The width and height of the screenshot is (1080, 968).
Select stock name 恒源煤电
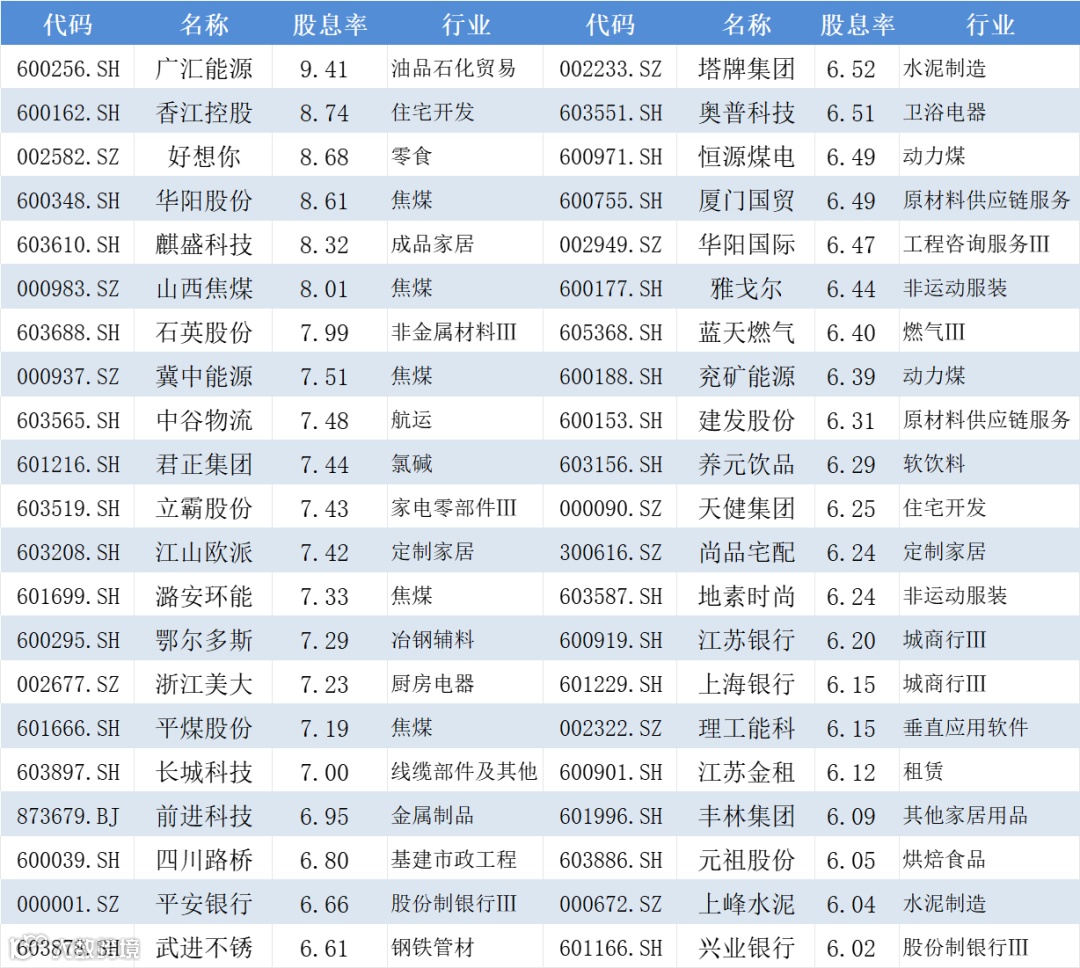pos(747,157)
